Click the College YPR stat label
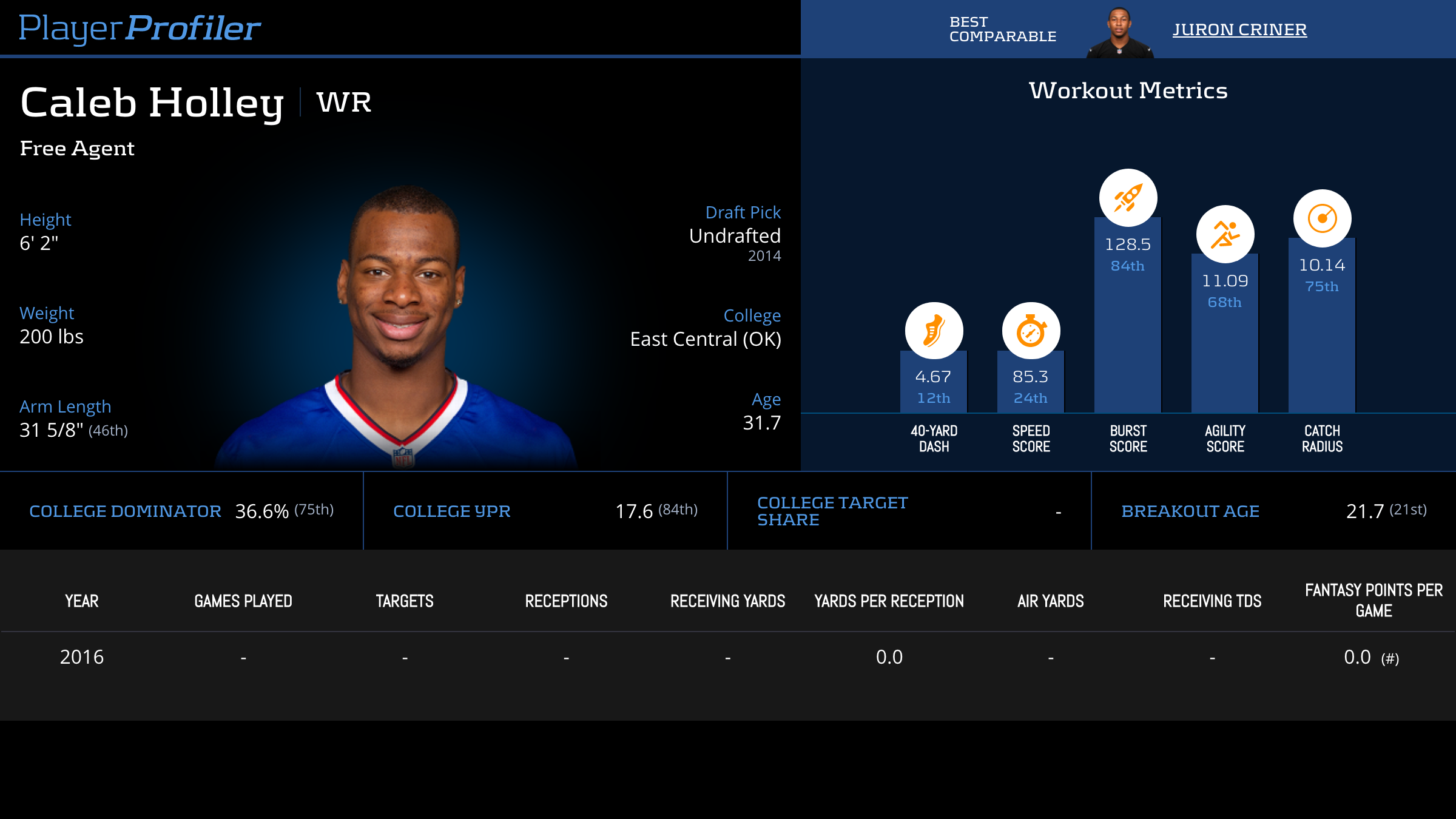This screenshot has width=1456, height=819. [452, 511]
